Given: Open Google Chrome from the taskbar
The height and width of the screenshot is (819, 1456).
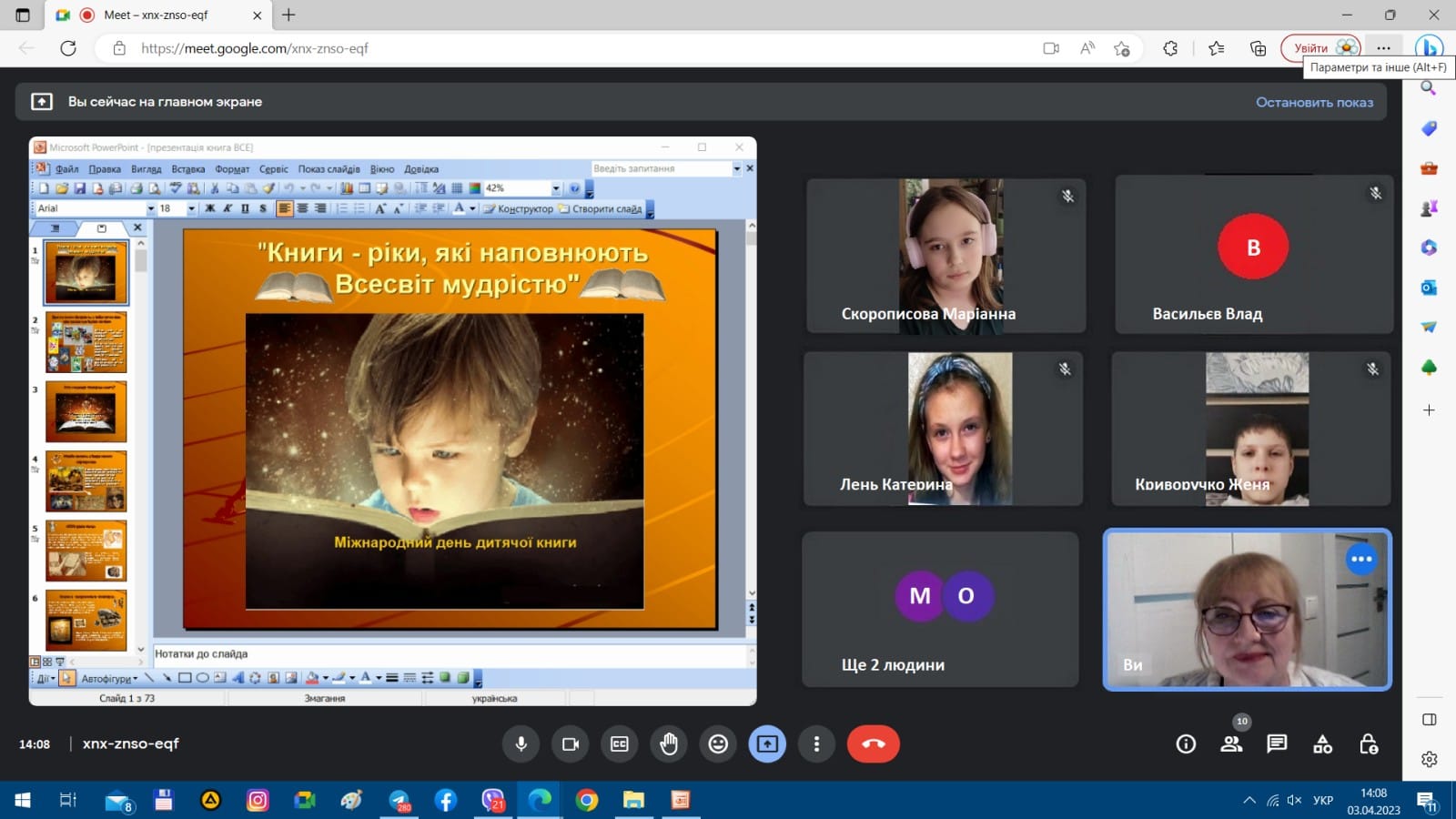Looking at the screenshot, I should [x=587, y=800].
